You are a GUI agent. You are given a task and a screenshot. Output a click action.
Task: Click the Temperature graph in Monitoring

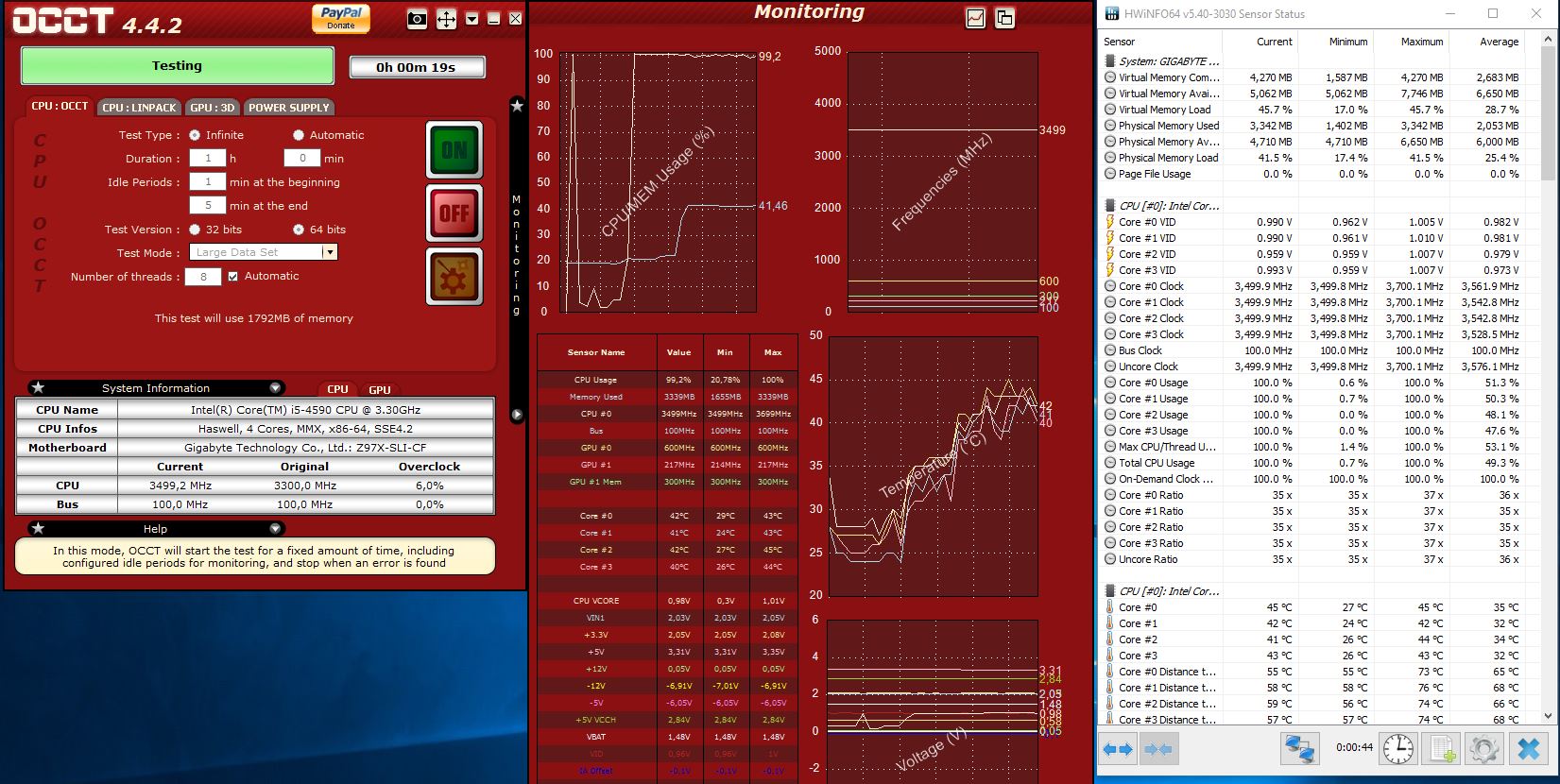coord(933,466)
